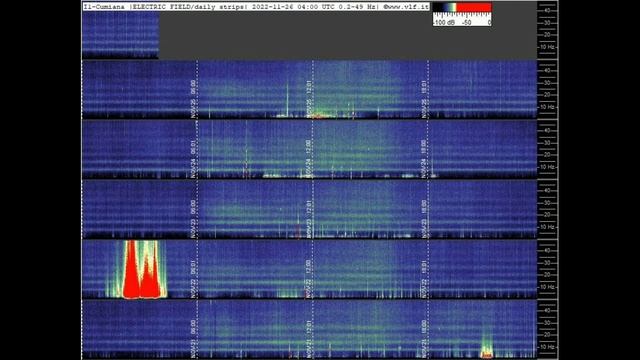
Task: Click the Nov 23 18:00 time marker
Action: click(x=424, y=219)
